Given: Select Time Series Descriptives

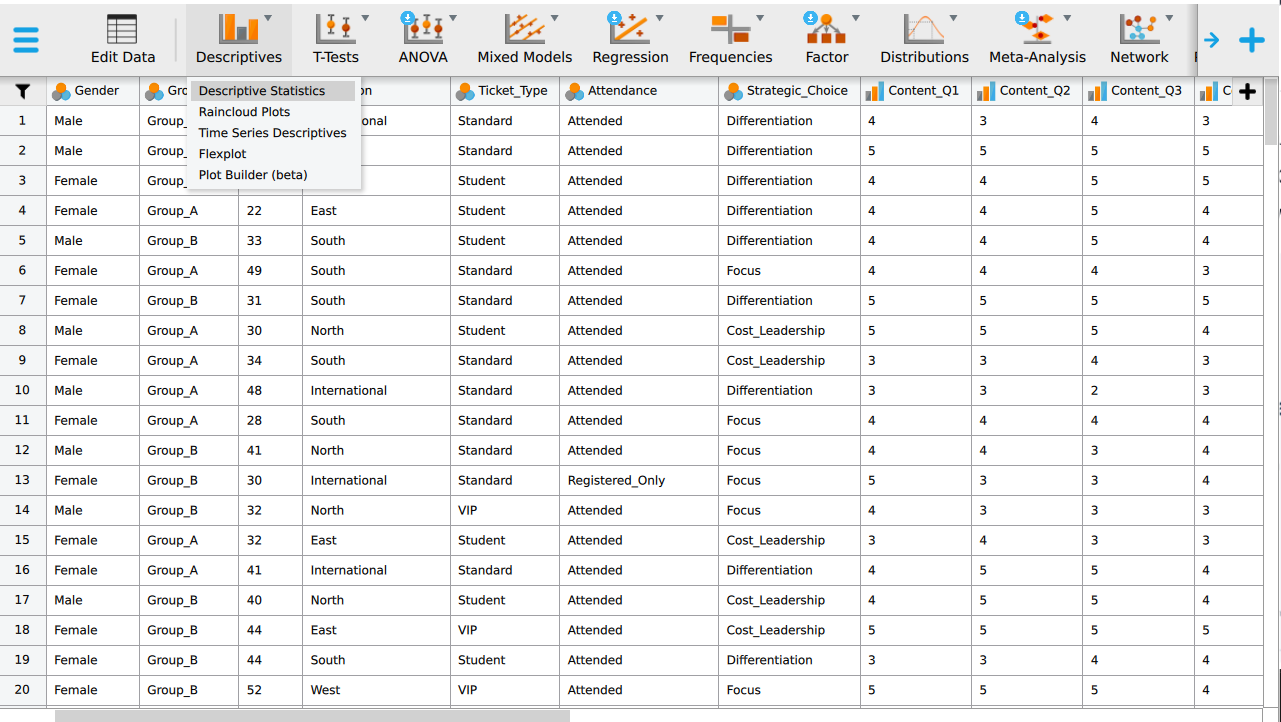Looking at the screenshot, I should (272, 133).
